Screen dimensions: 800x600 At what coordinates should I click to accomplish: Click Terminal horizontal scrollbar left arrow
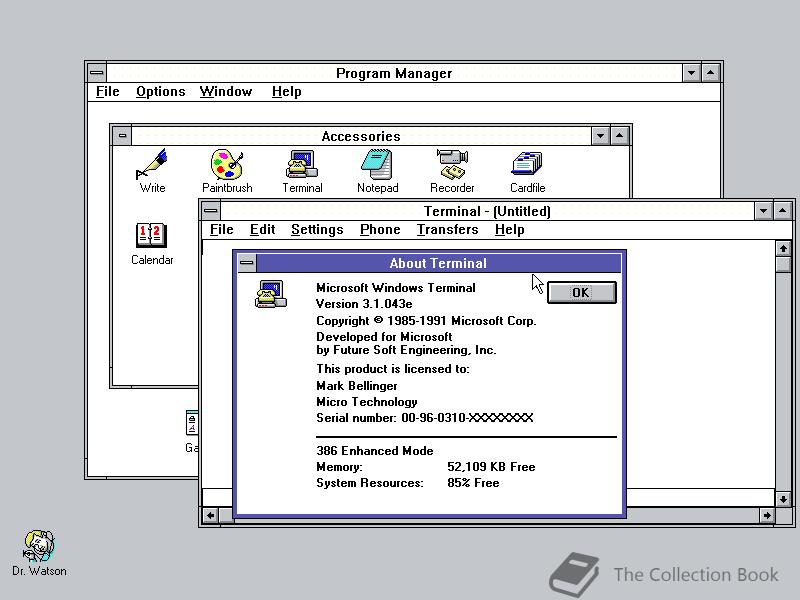210,515
